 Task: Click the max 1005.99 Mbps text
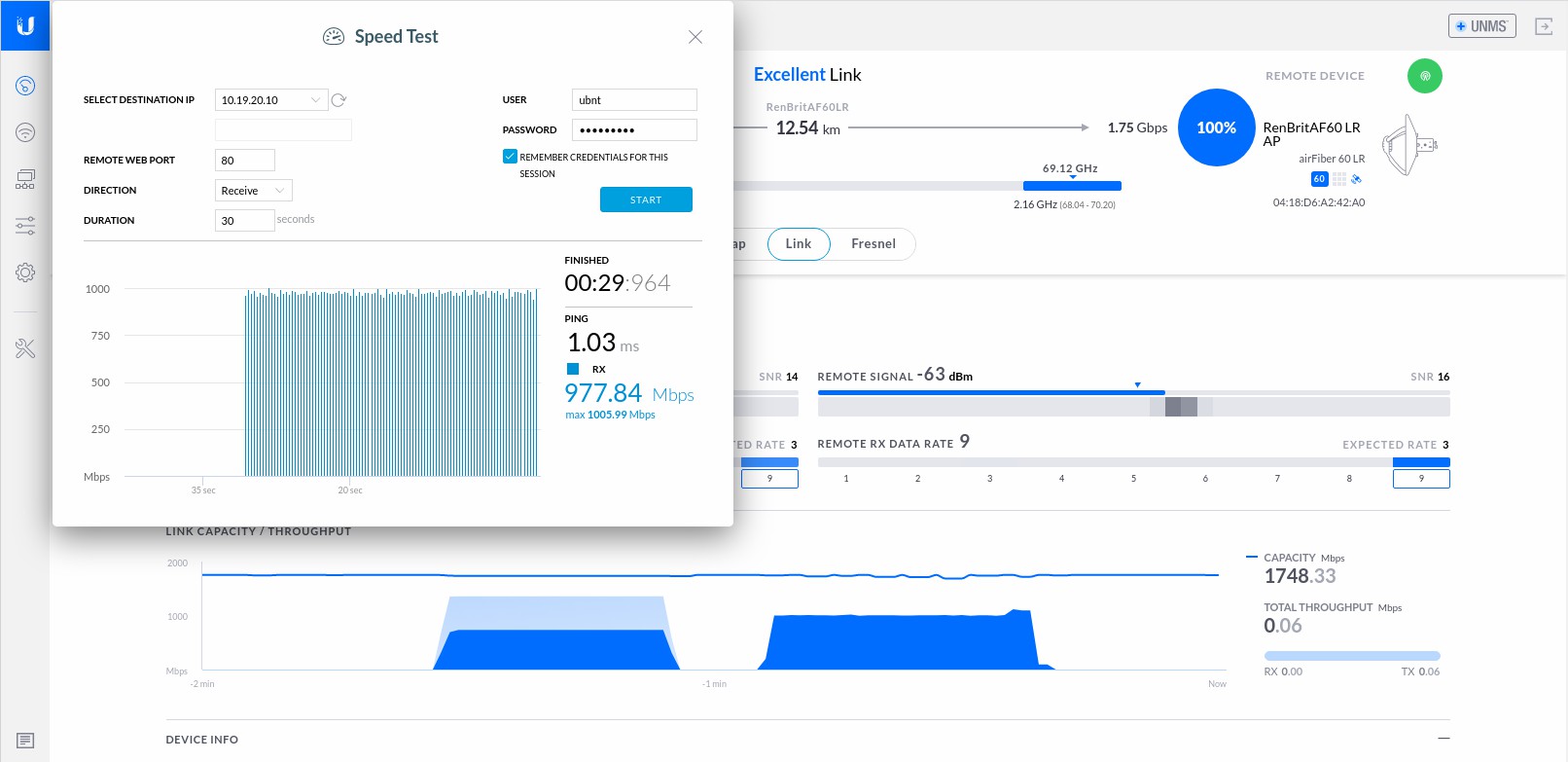point(610,415)
